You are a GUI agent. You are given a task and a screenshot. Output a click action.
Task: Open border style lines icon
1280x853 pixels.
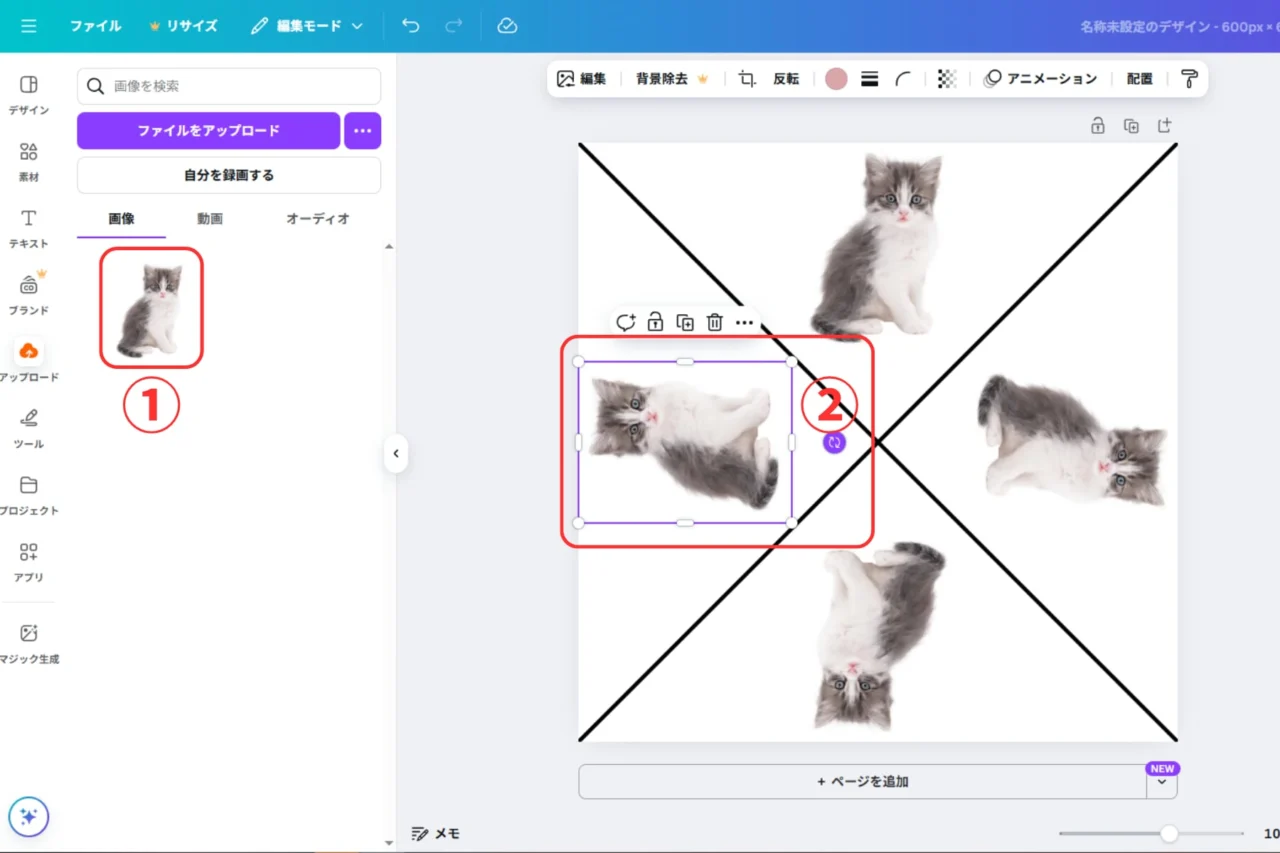click(869, 79)
